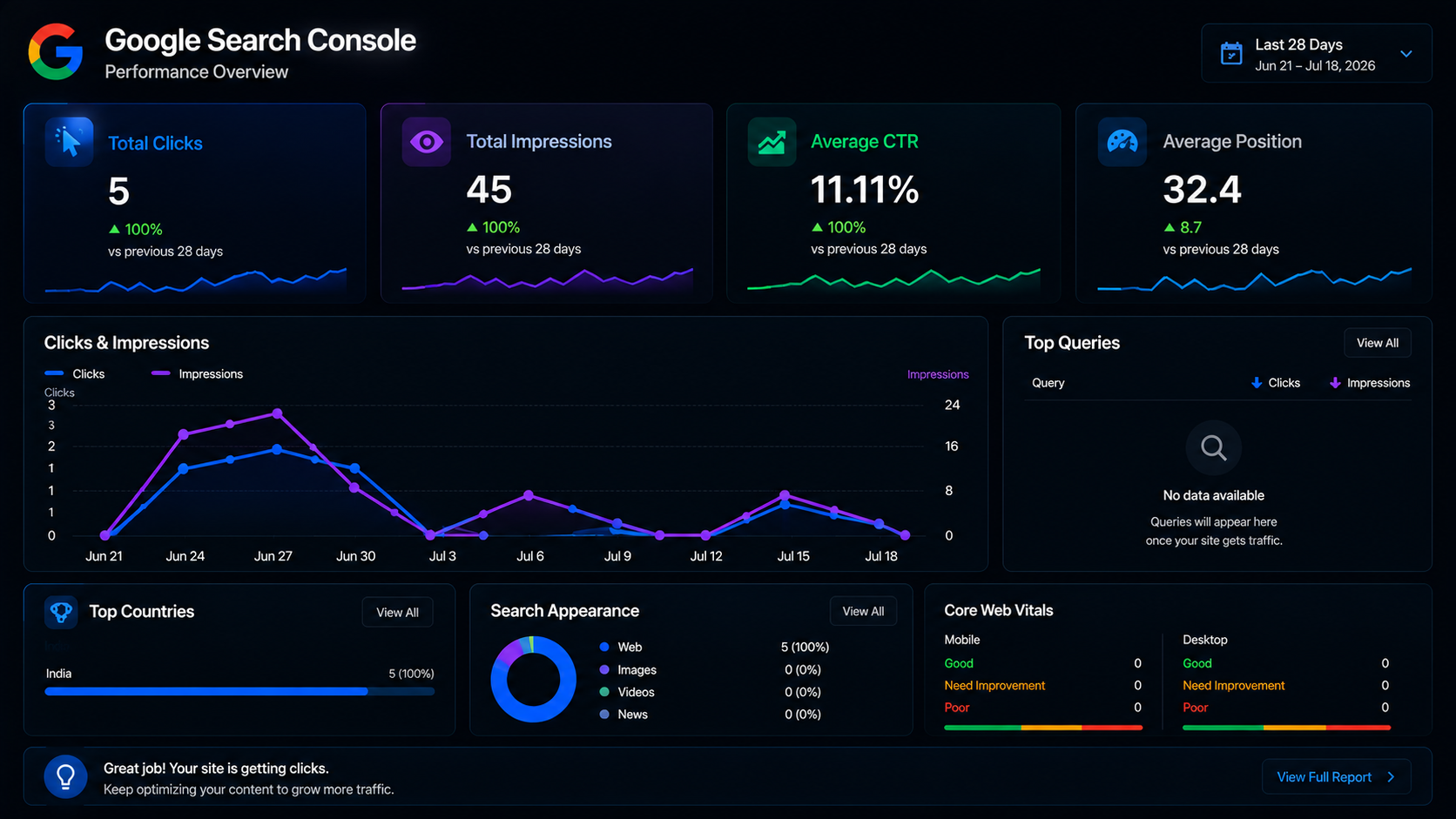Click the Jun 21 – Jul 18, 2026 date range
Screen dimensions: 1456x819
[x=1315, y=66]
